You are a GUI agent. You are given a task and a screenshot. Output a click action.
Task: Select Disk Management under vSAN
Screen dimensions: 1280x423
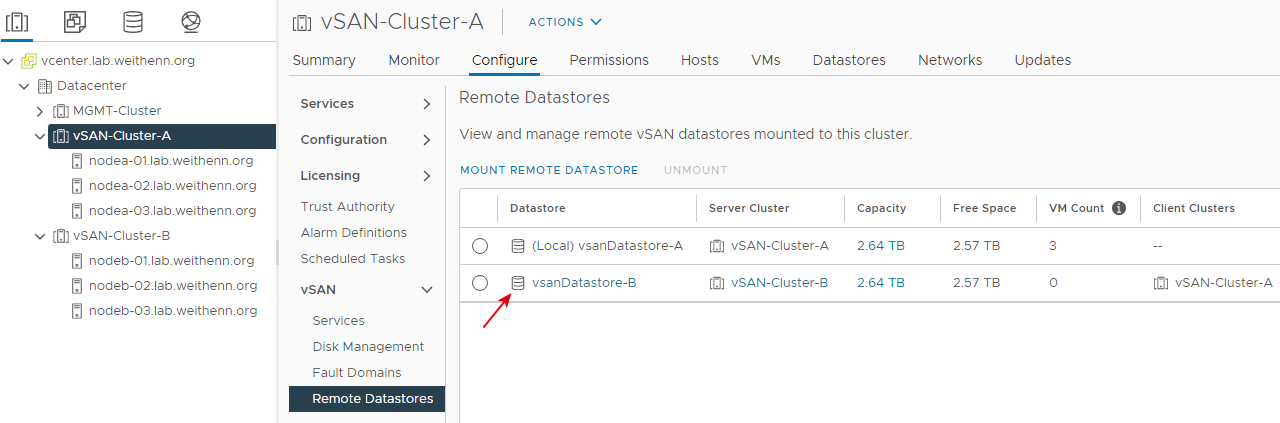tap(368, 346)
